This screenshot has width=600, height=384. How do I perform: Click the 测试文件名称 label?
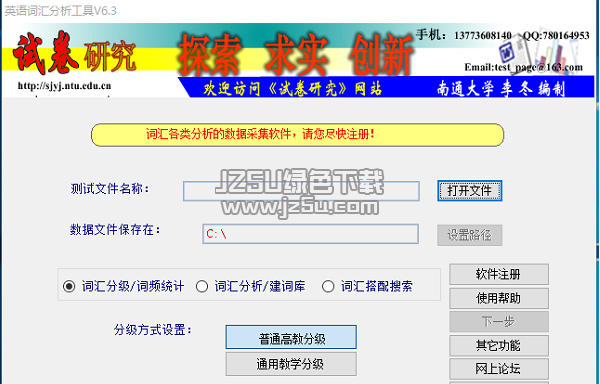(x=110, y=189)
